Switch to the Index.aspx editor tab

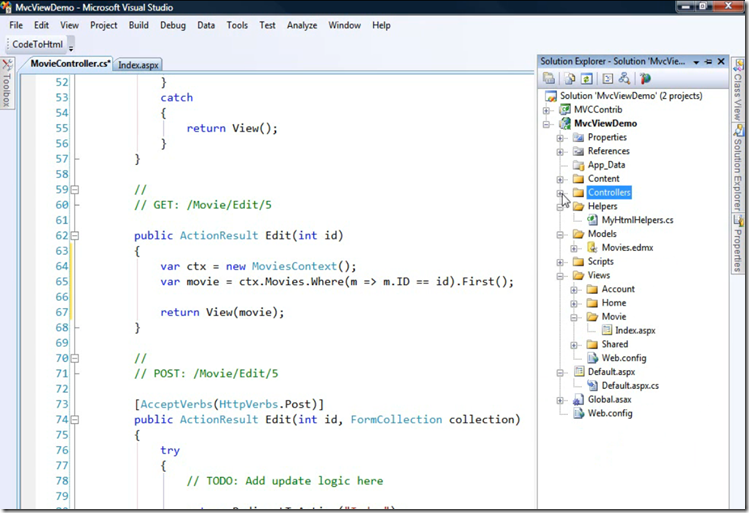tap(138, 65)
